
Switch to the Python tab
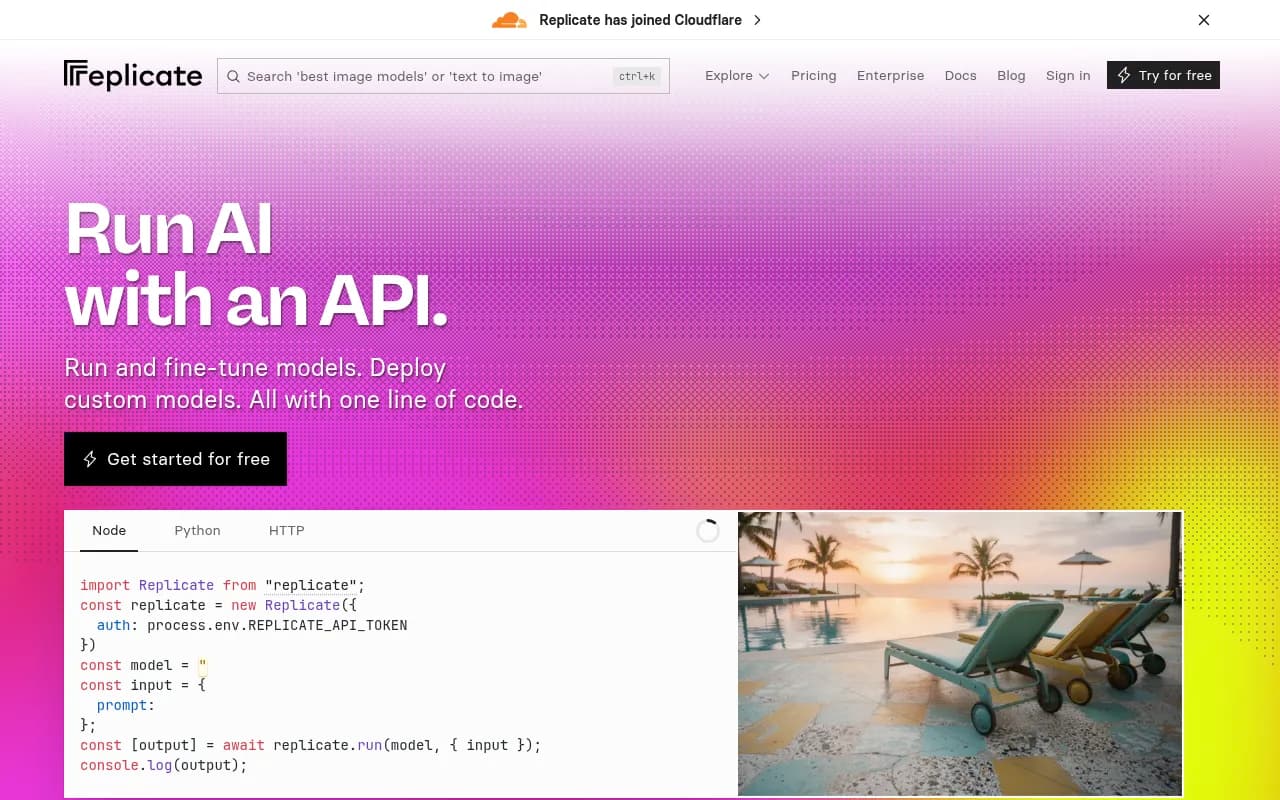coord(197,530)
